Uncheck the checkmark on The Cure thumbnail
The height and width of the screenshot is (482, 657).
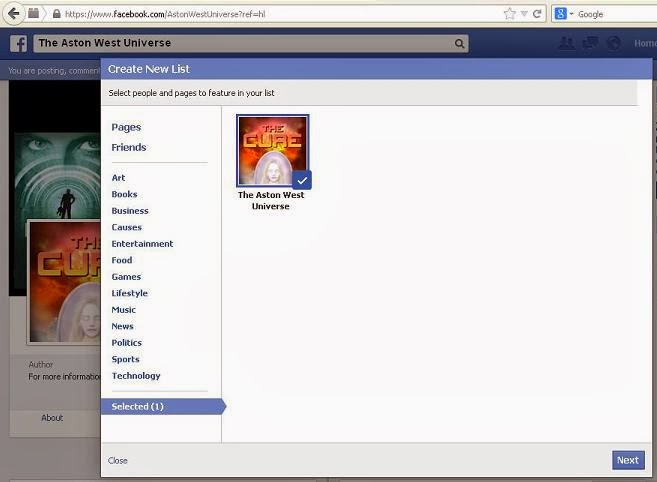point(302,181)
